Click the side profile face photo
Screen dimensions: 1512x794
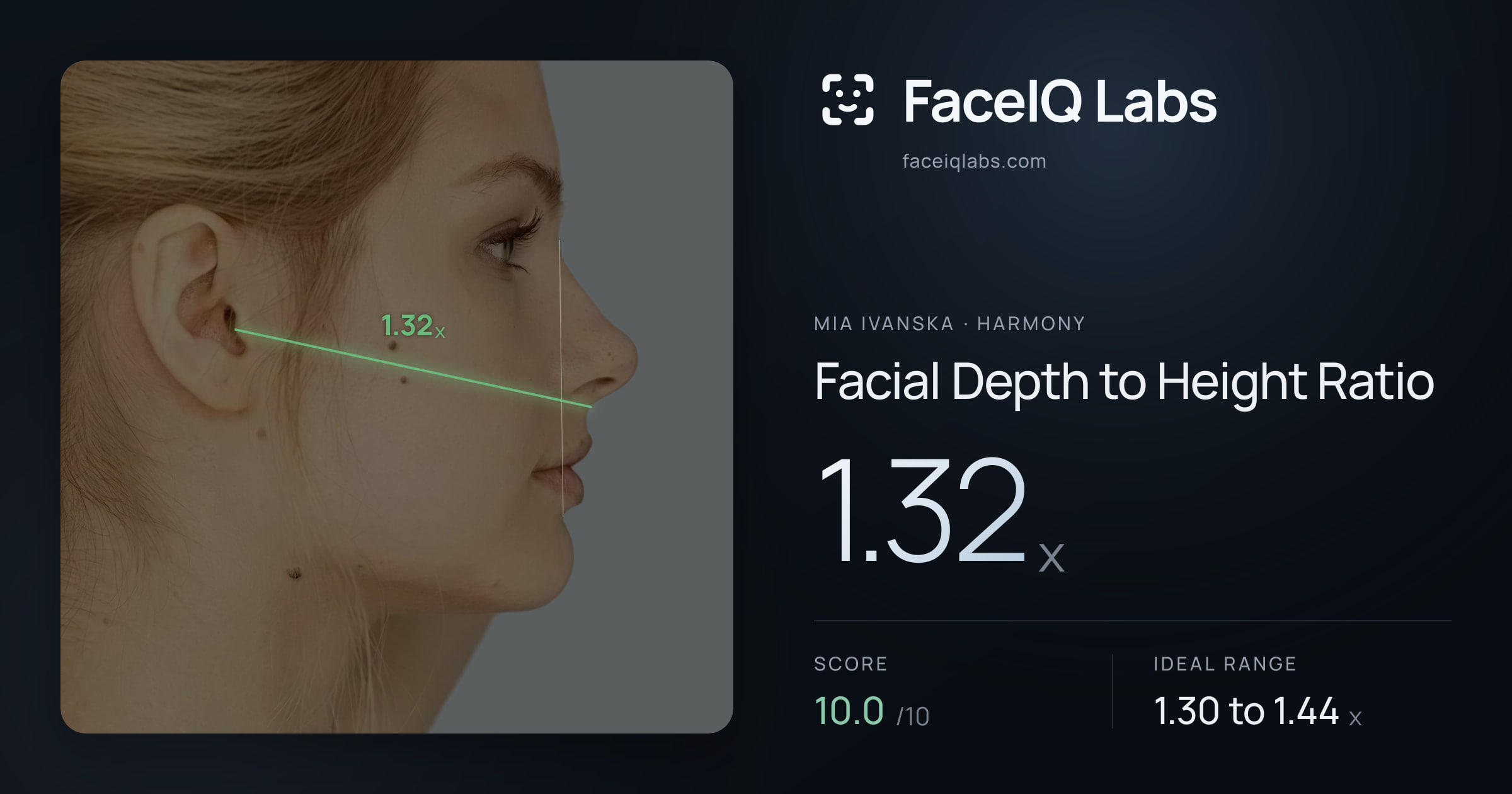[x=397, y=397]
